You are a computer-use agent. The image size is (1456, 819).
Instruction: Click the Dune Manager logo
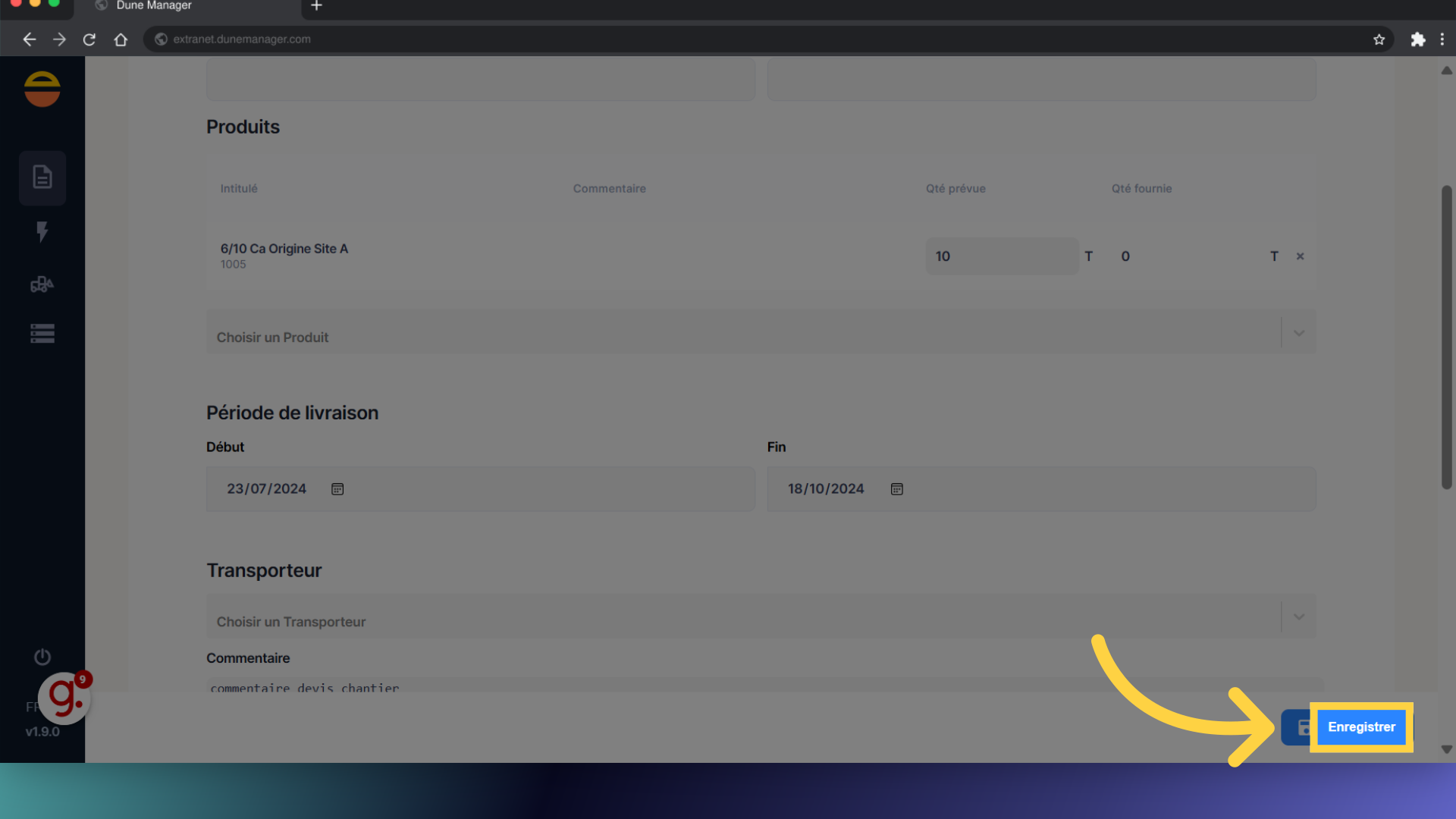[x=42, y=89]
